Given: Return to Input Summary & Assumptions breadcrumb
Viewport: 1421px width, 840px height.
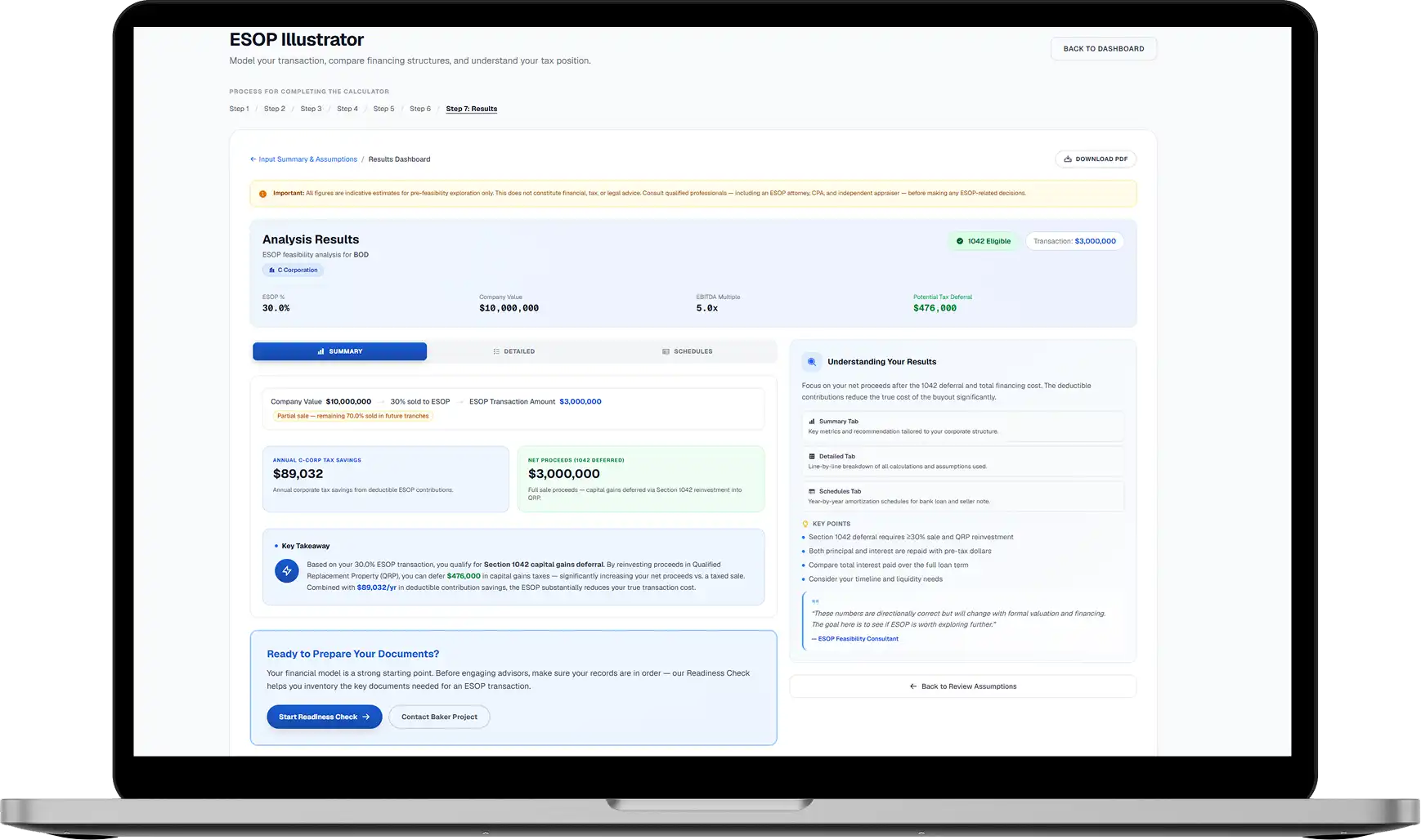Looking at the screenshot, I should [x=303, y=159].
